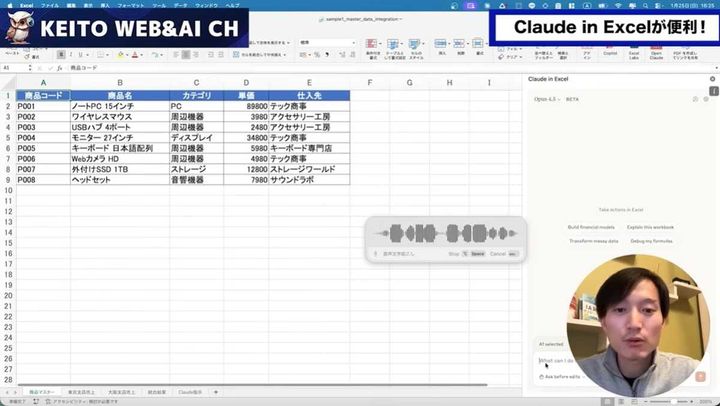Switch to 大阪支店売上 sheet tab
720x406 pixels.
pos(121,392)
